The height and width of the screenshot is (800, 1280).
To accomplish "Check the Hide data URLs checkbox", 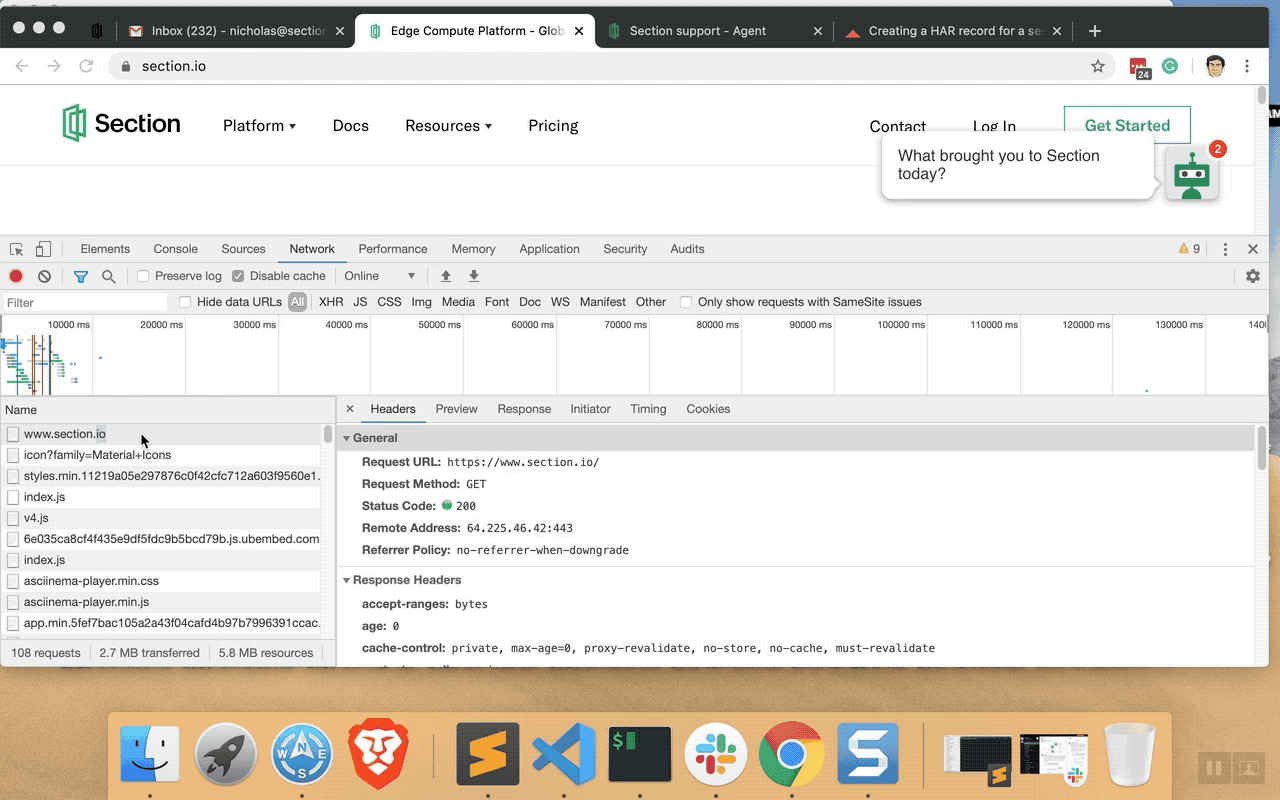I will [185, 302].
